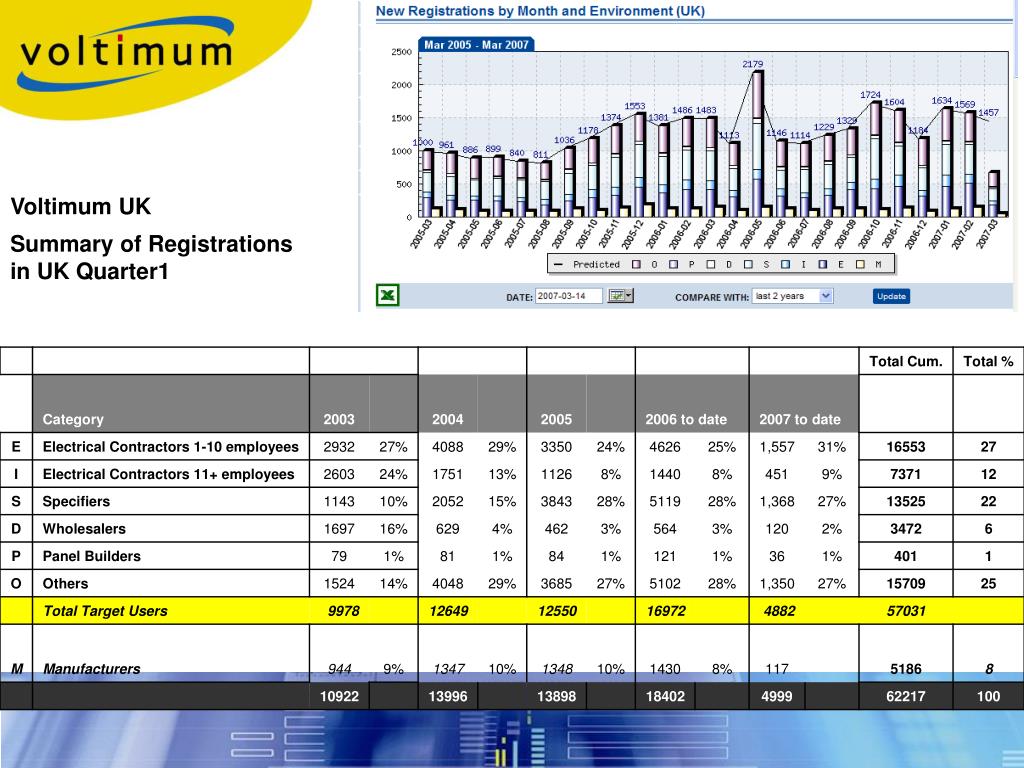The width and height of the screenshot is (1024, 768).
Task: Click the 2006-05 axis label
Action: pyautogui.click(x=750, y=234)
